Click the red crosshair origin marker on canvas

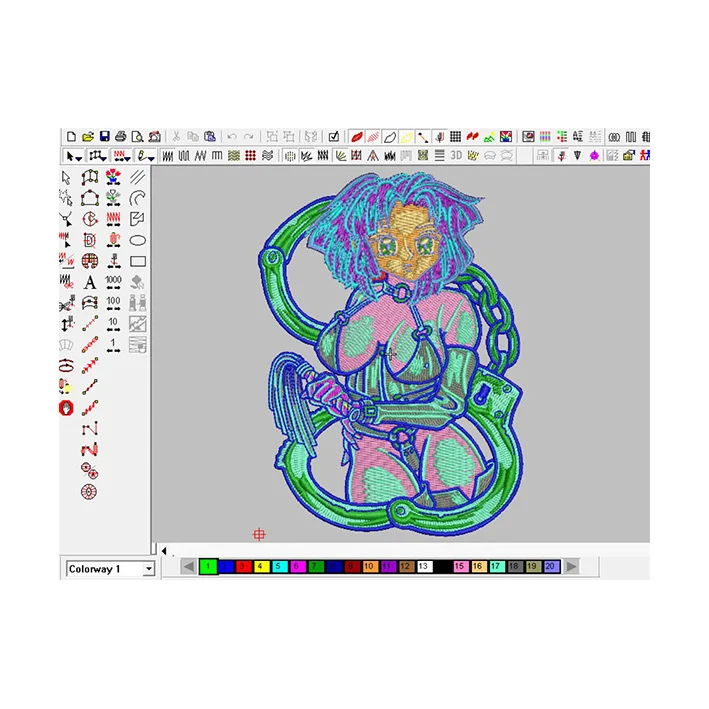click(259, 534)
